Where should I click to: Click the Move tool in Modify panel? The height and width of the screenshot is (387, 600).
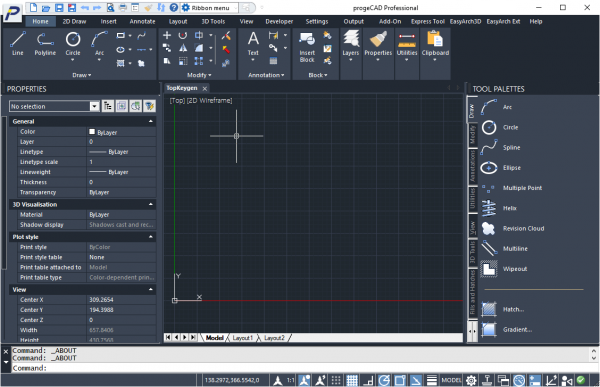pyautogui.click(x=167, y=36)
